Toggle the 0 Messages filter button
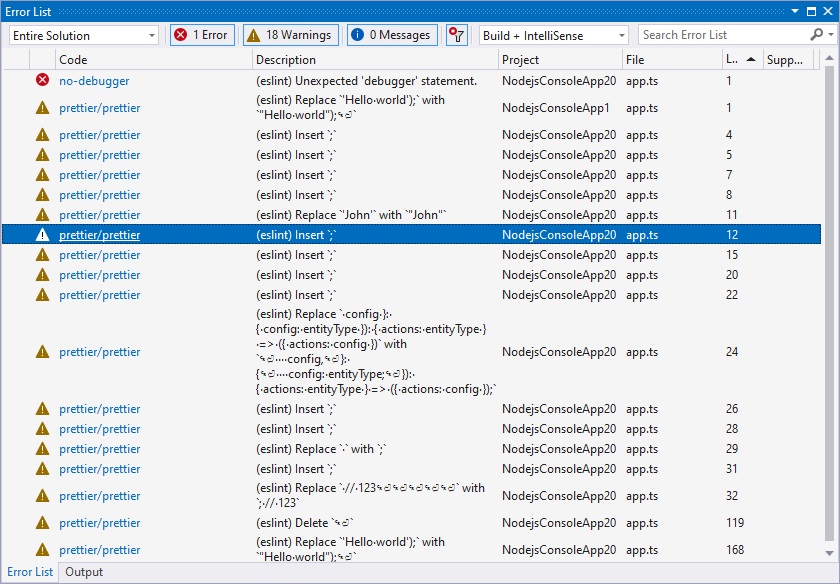 point(391,34)
